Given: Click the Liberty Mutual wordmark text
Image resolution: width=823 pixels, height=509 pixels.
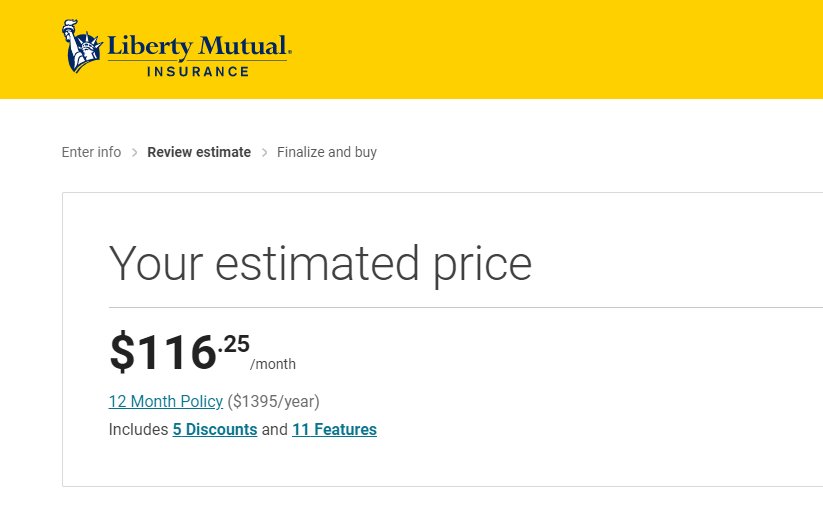Looking at the screenshot, I should (x=199, y=46).
